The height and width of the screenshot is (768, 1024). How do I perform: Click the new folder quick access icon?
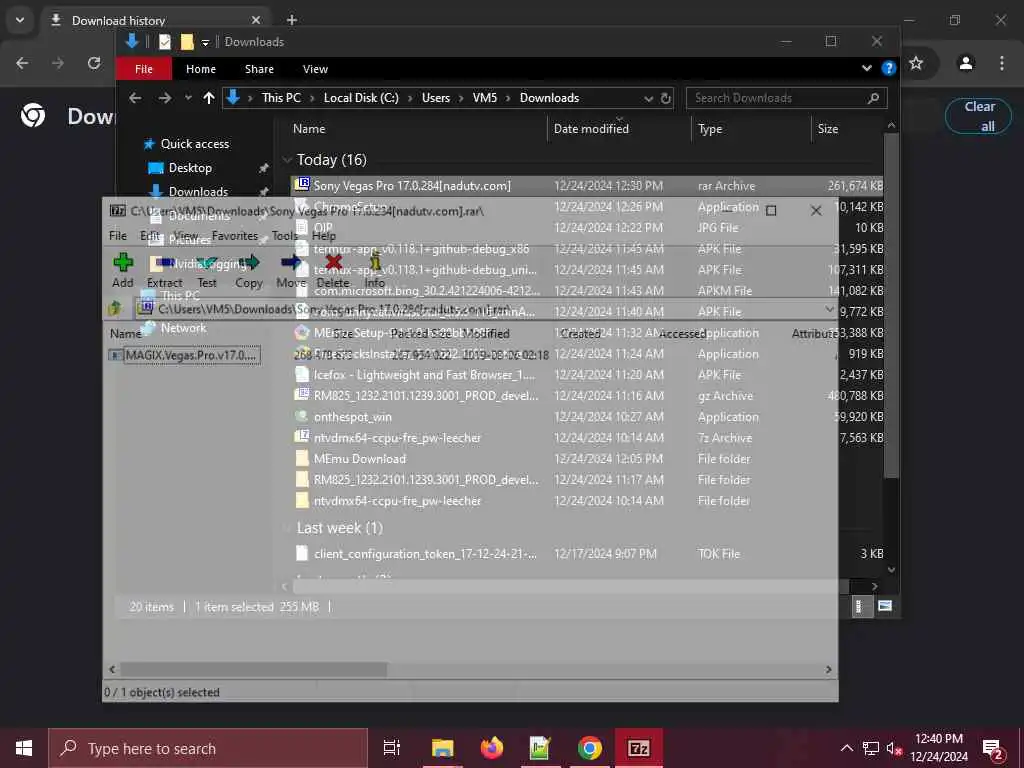(x=187, y=42)
